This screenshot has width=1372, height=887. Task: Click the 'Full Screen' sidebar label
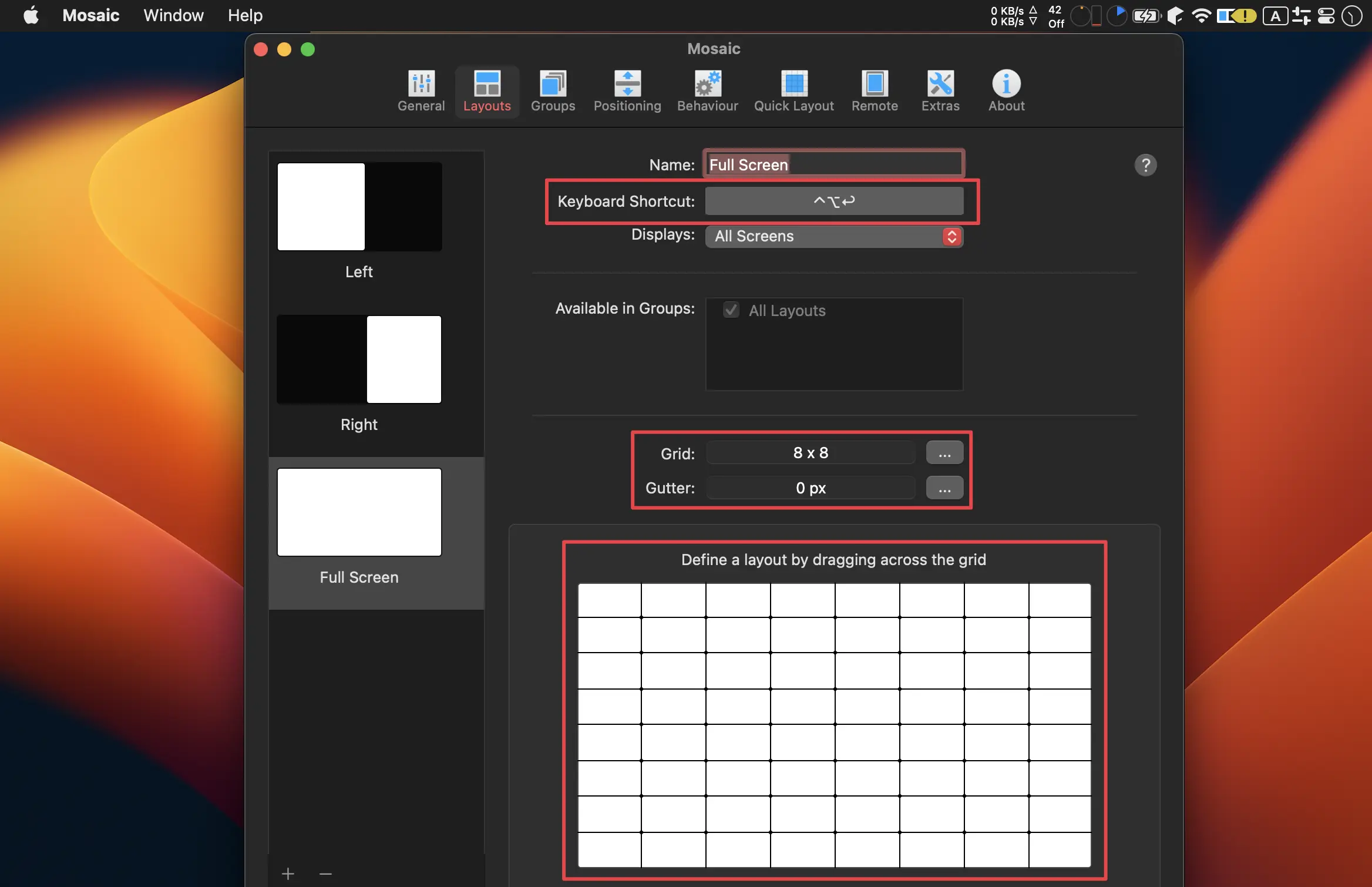click(x=359, y=577)
